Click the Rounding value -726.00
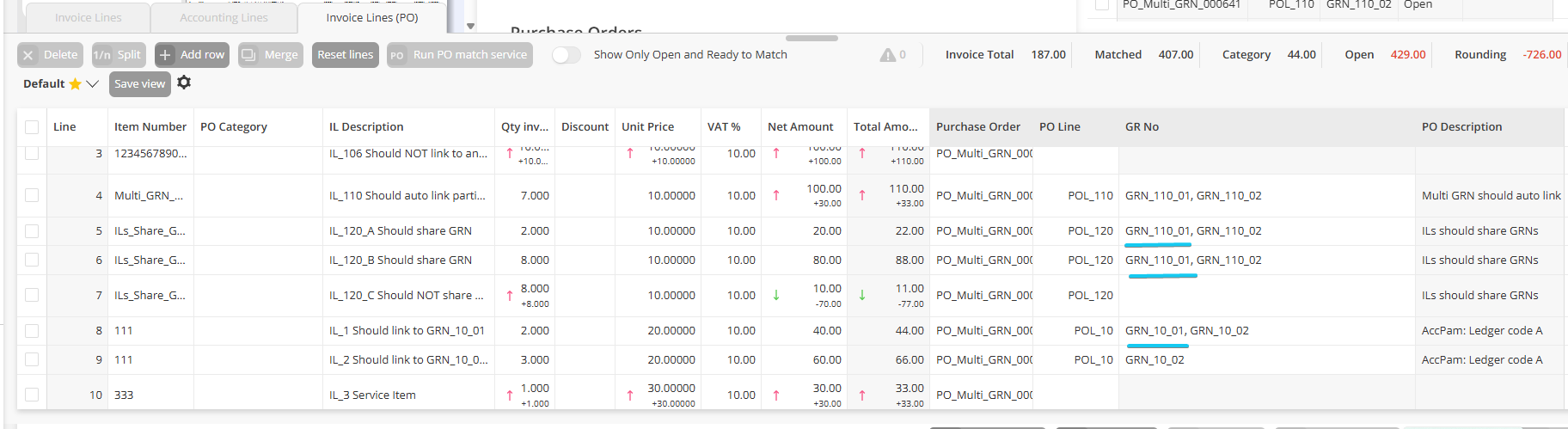 coord(1542,55)
